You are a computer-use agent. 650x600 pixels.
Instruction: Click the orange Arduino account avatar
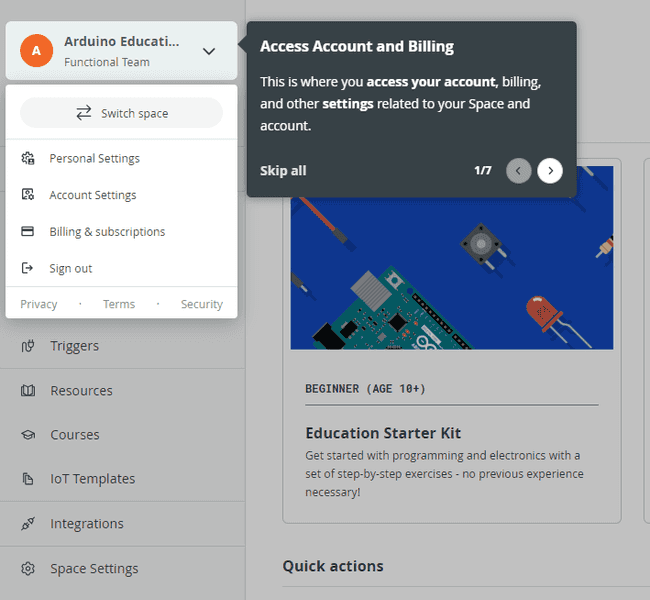click(37, 50)
